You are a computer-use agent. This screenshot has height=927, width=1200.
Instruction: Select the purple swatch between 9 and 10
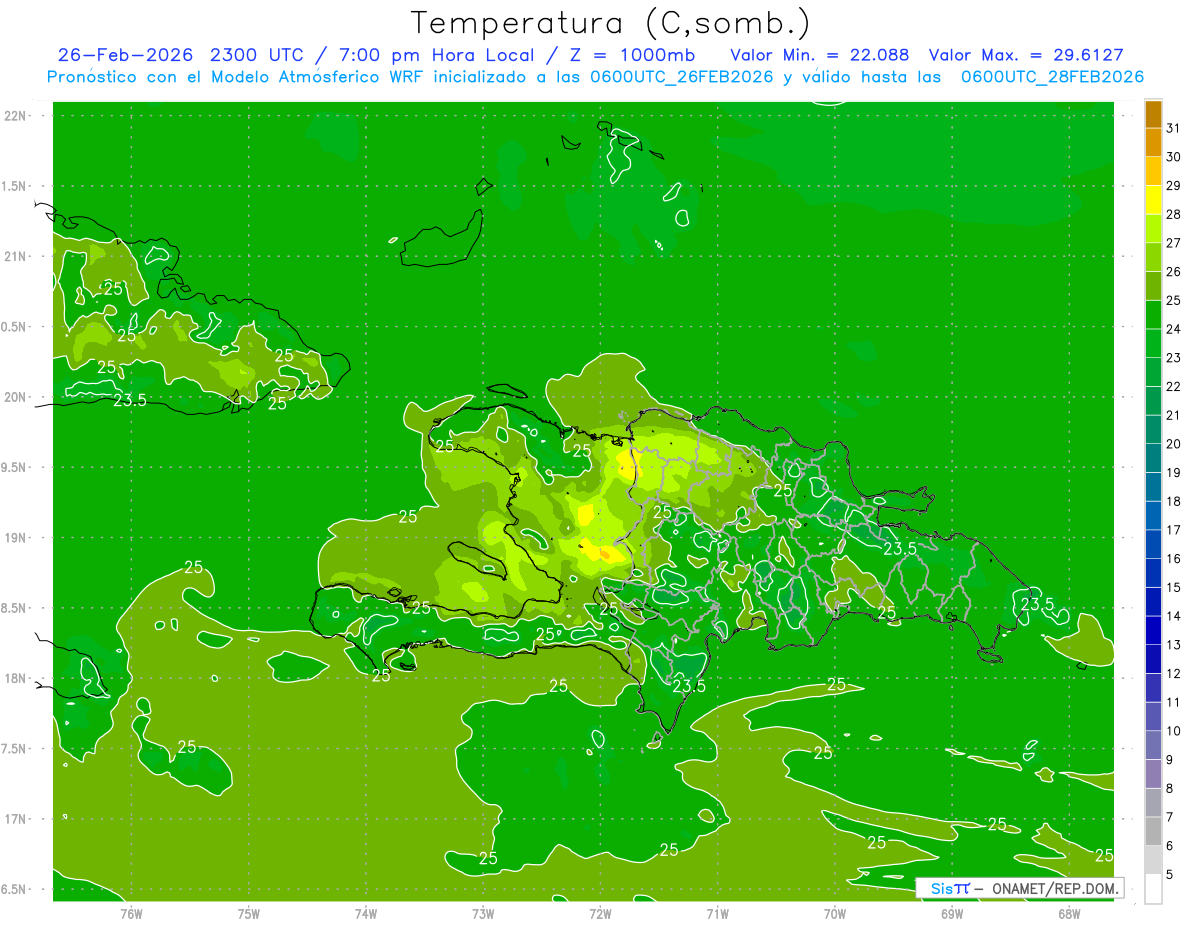[1153, 745]
